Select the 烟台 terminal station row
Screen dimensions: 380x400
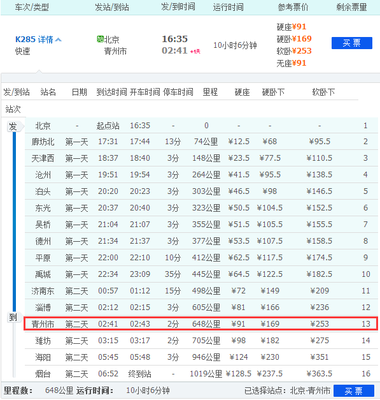(202, 374)
